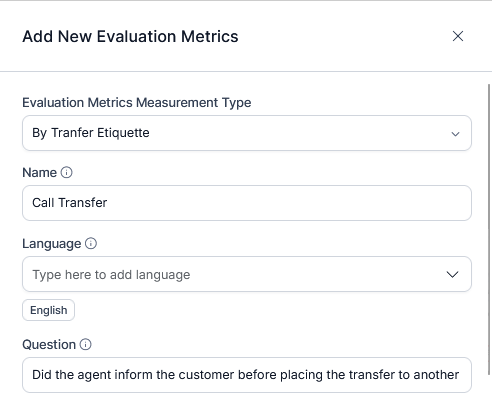The image size is (492, 398).
Task: Select the English language tag
Action: [48, 310]
